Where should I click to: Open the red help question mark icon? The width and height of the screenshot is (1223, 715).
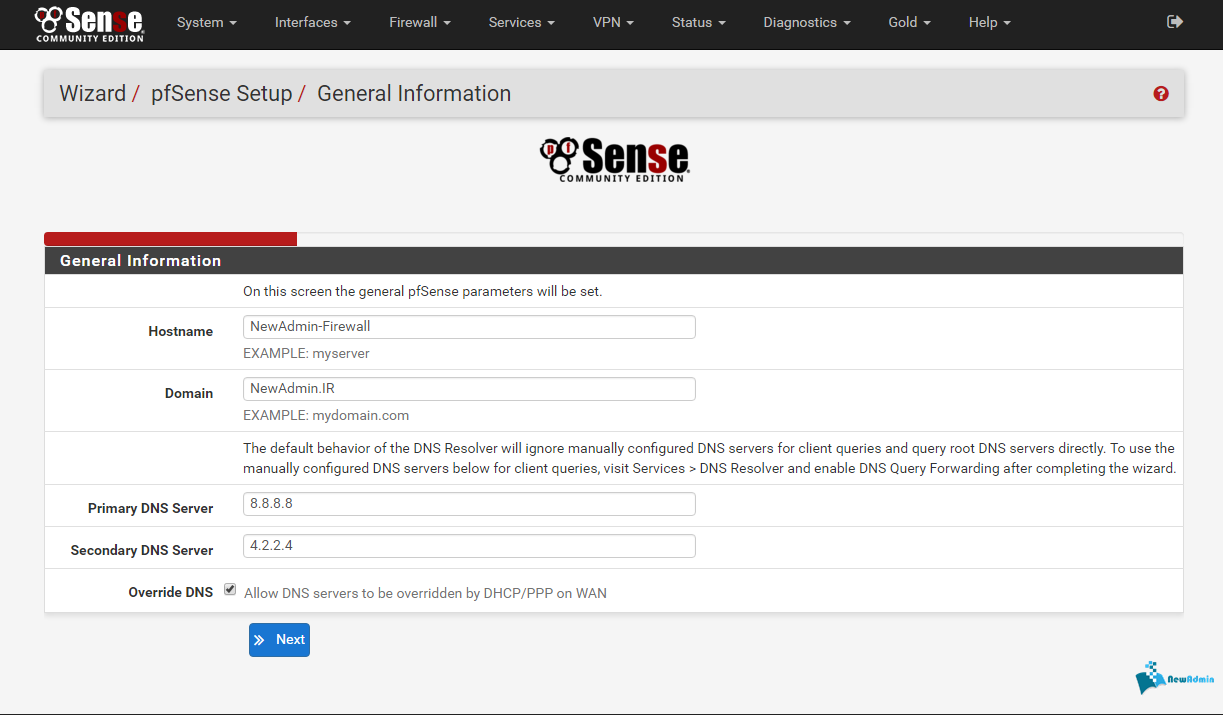[1161, 94]
